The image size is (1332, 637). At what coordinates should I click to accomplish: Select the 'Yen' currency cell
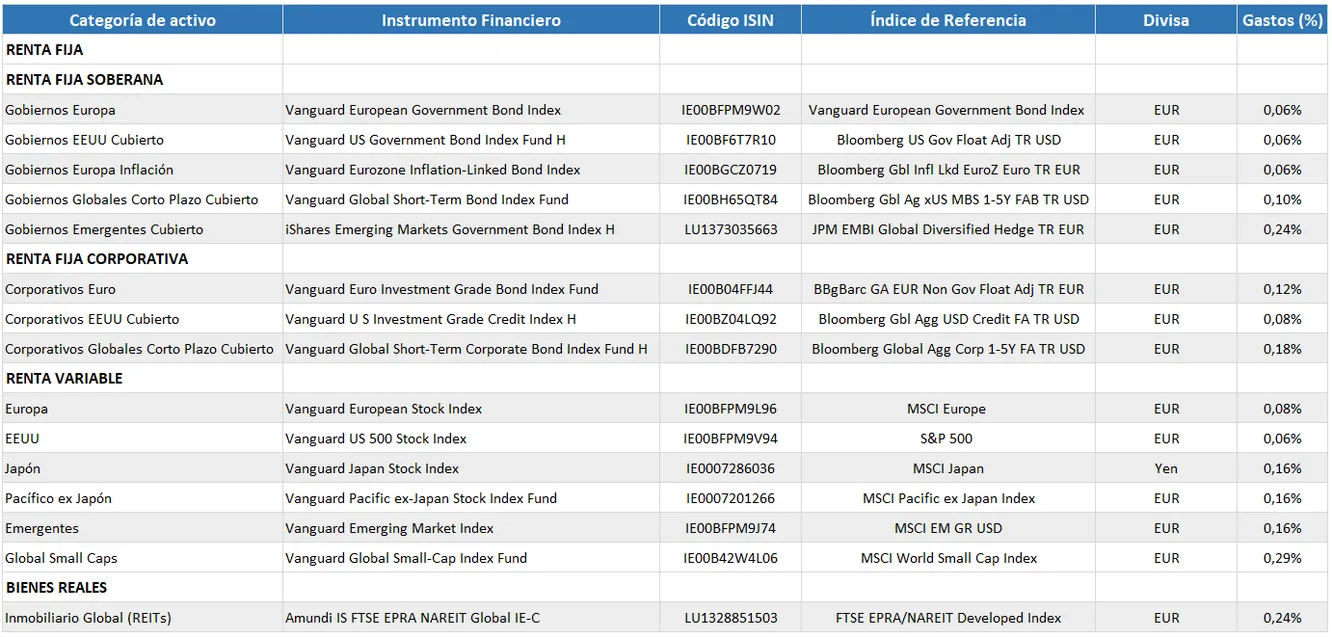click(1166, 469)
